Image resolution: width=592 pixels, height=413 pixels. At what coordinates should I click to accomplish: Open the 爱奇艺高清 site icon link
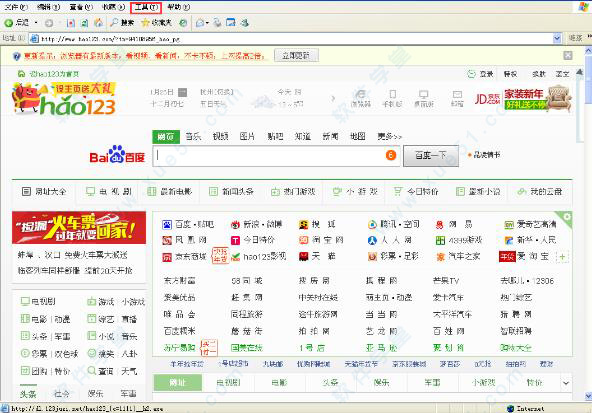coord(509,225)
